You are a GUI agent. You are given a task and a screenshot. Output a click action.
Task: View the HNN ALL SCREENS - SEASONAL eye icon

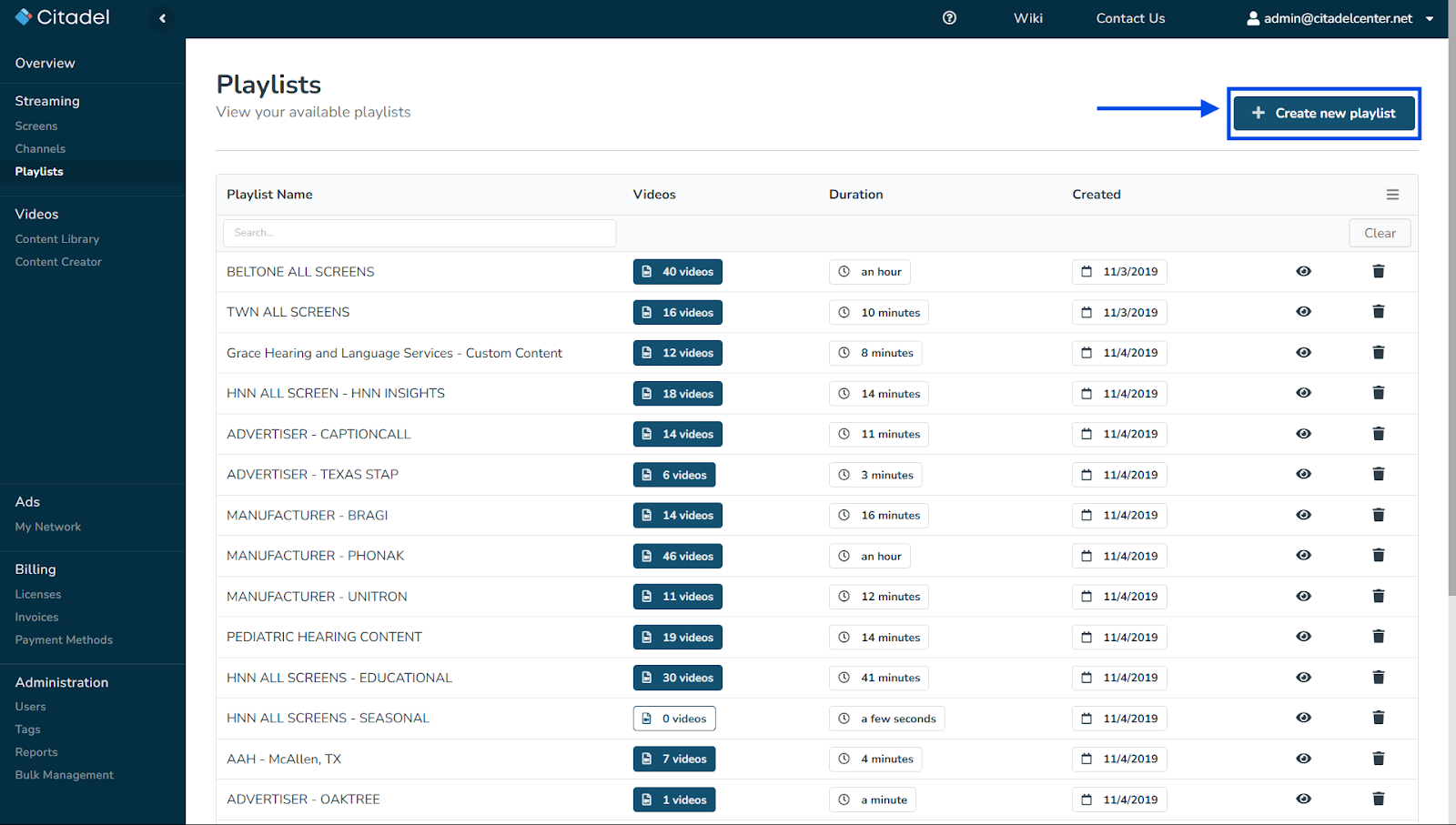(1304, 718)
